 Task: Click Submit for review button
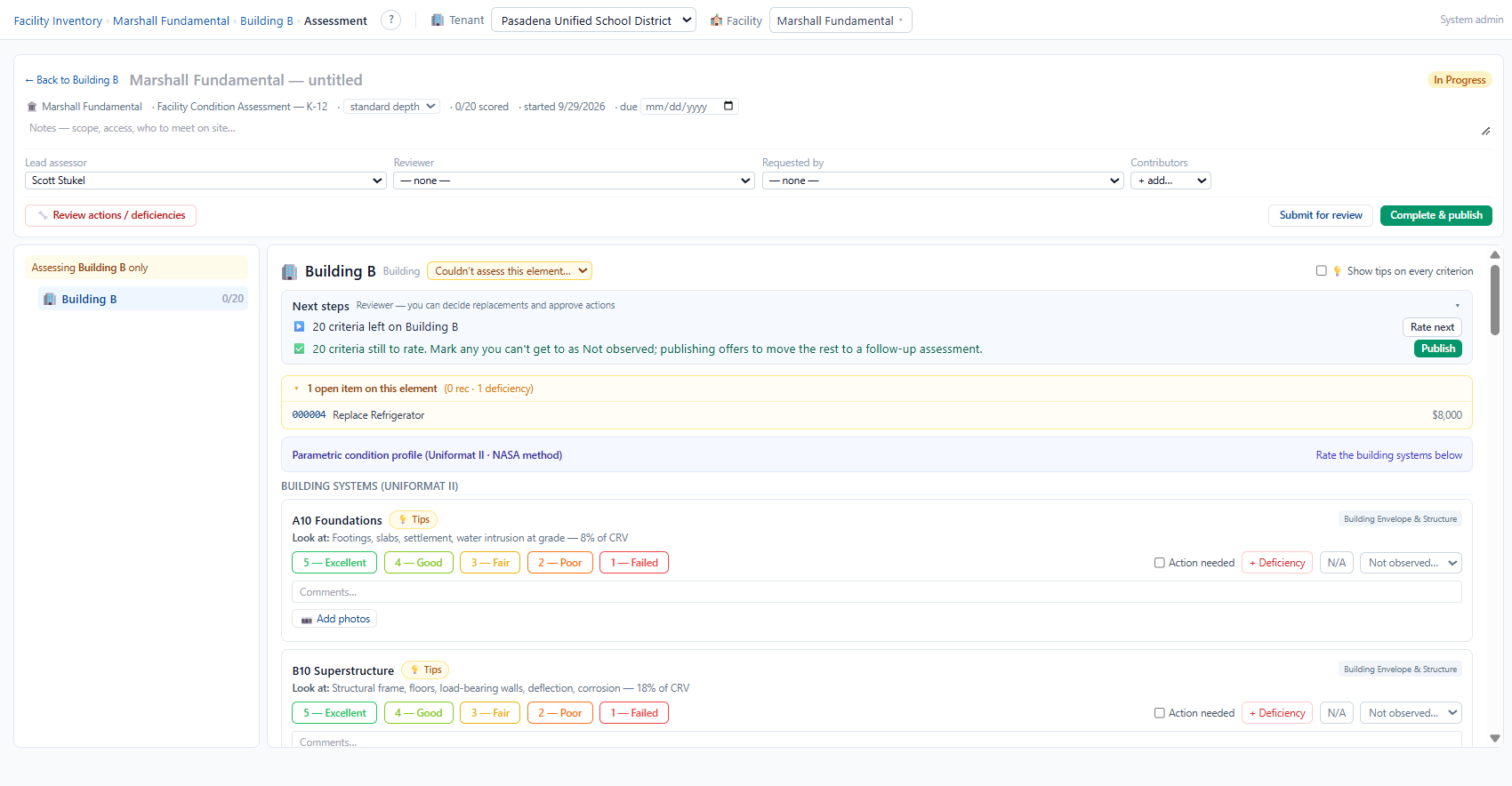[1321, 215]
